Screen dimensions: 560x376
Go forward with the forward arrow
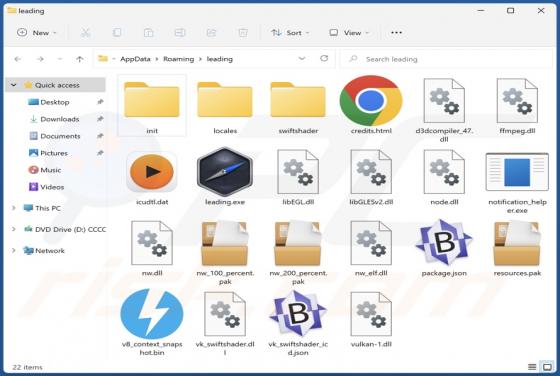click(x=40, y=59)
